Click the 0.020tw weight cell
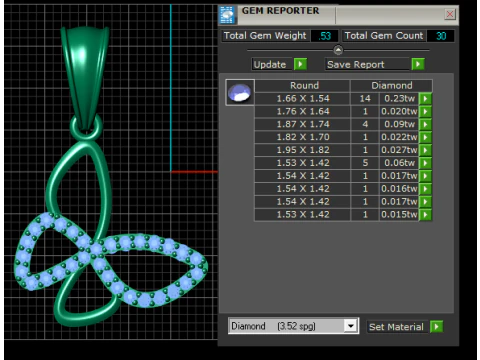Image resolution: width=480 pixels, height=360 pixels. (399, 111)
